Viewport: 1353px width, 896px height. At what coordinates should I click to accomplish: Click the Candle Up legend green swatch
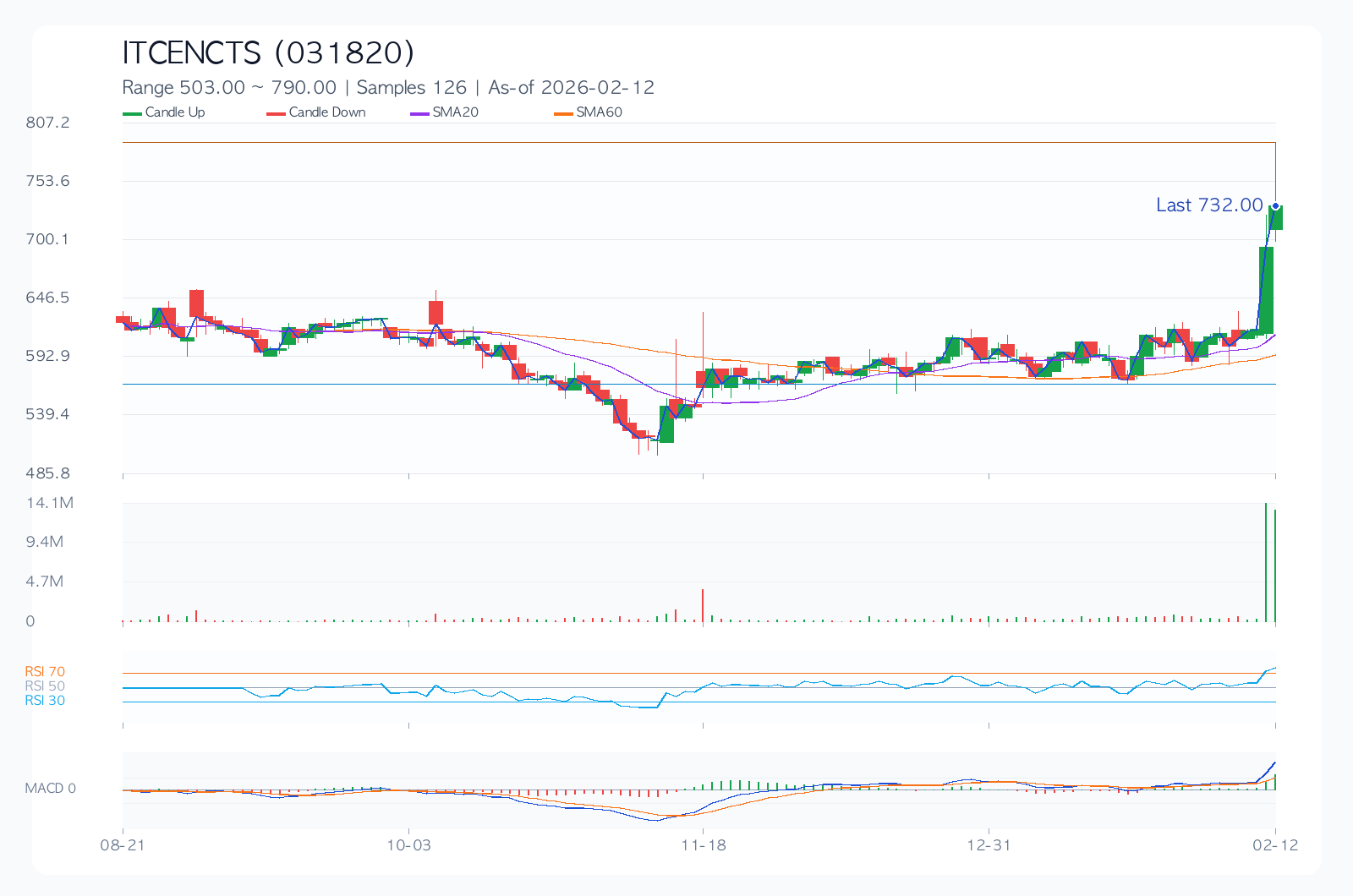[132, 113]
